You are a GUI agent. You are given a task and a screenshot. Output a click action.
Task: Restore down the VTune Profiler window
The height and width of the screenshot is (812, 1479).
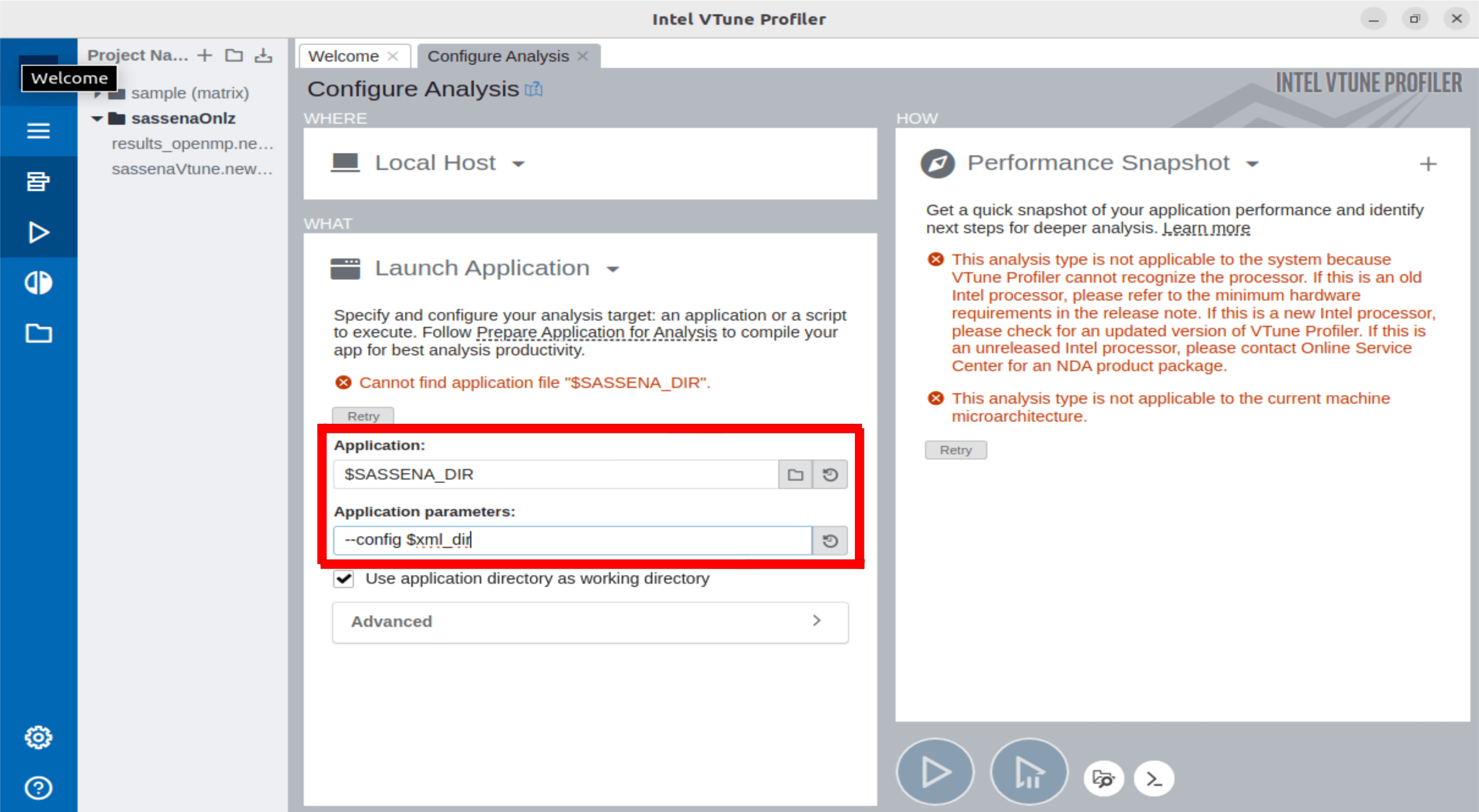click(1415, 20)
